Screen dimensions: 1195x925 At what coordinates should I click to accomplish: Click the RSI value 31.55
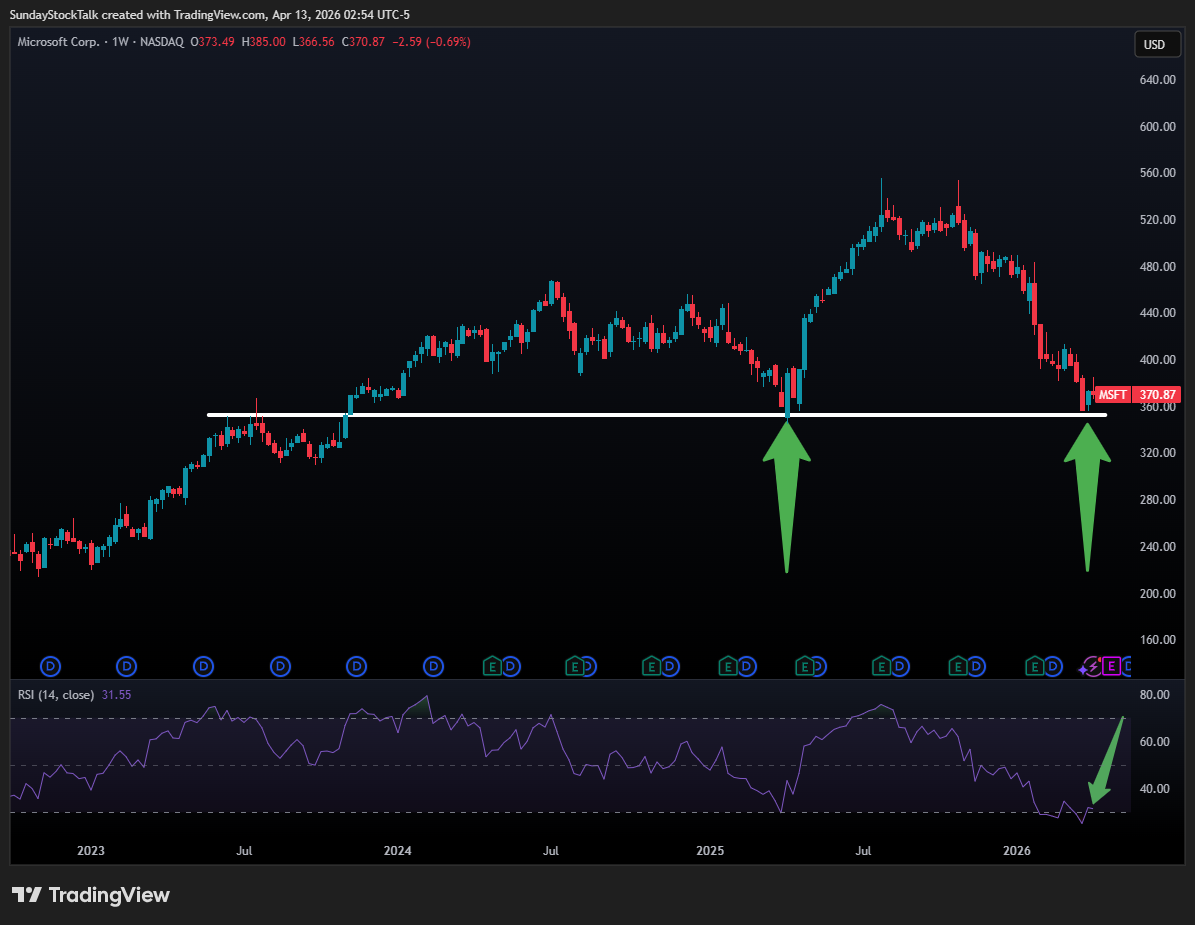pyautogui.click(x=117, y=695)
